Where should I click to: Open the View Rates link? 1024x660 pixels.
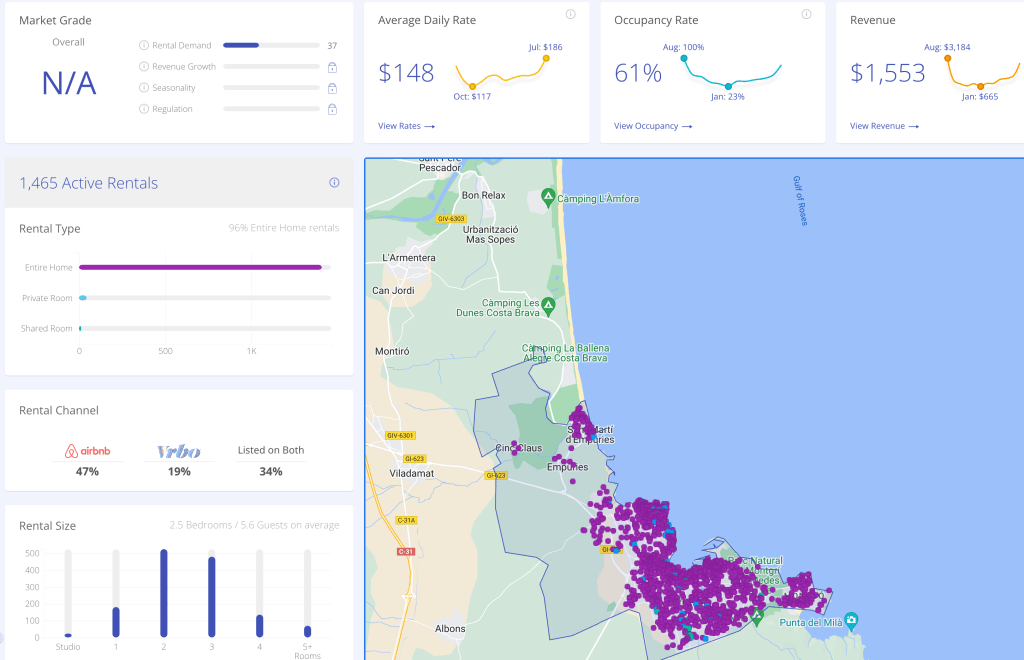406,126
